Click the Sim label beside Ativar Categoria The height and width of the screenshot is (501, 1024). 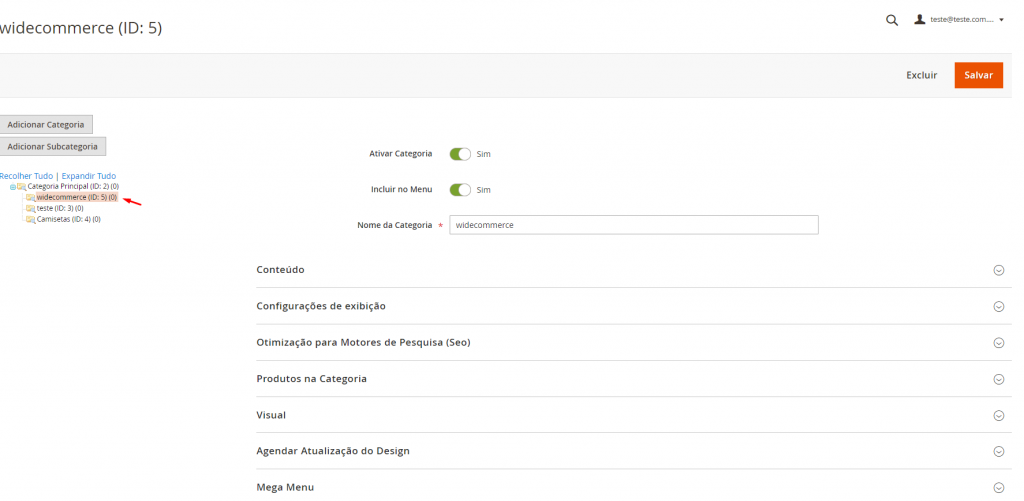tap(483, 154)
